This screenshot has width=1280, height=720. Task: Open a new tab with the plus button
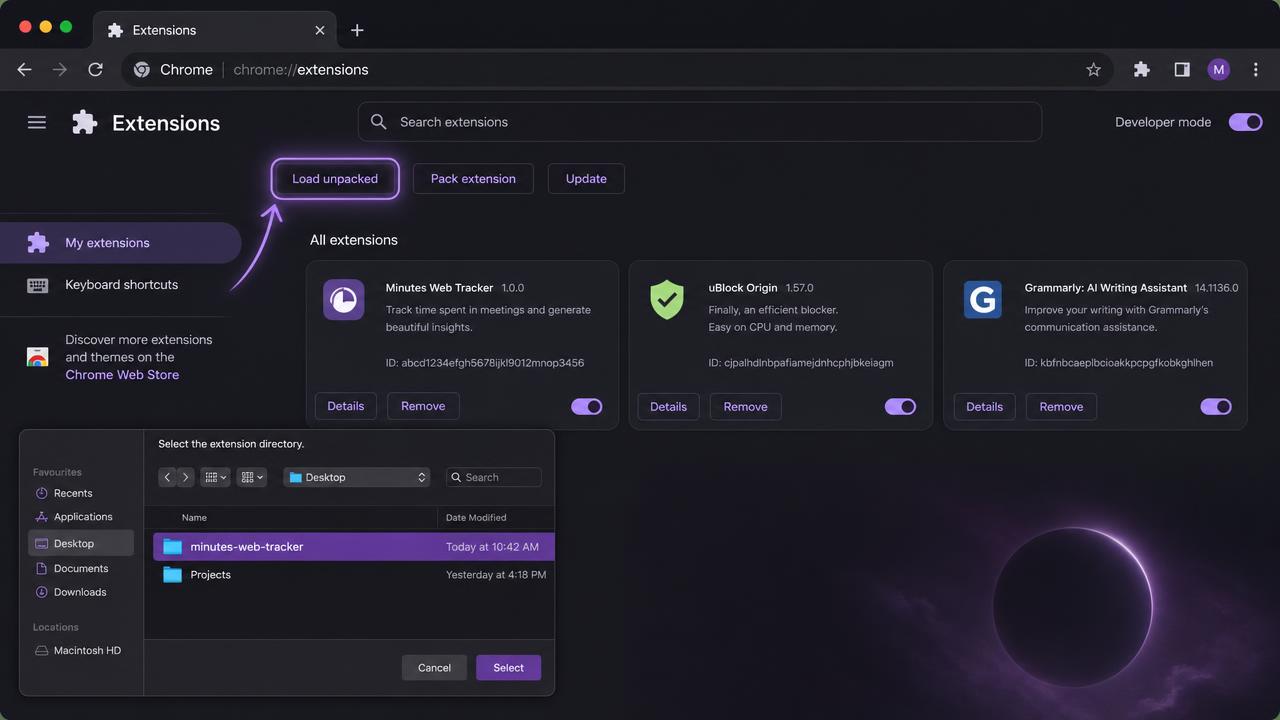pyautogui.click(x=357, y=30)
